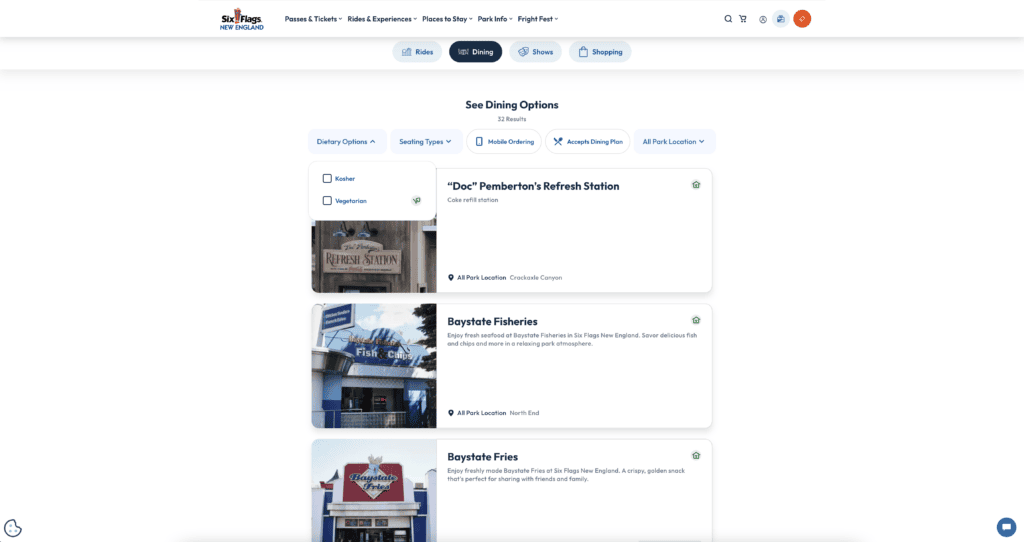
Task: Open the All Park Location dropdown
Action: point(674,142)
